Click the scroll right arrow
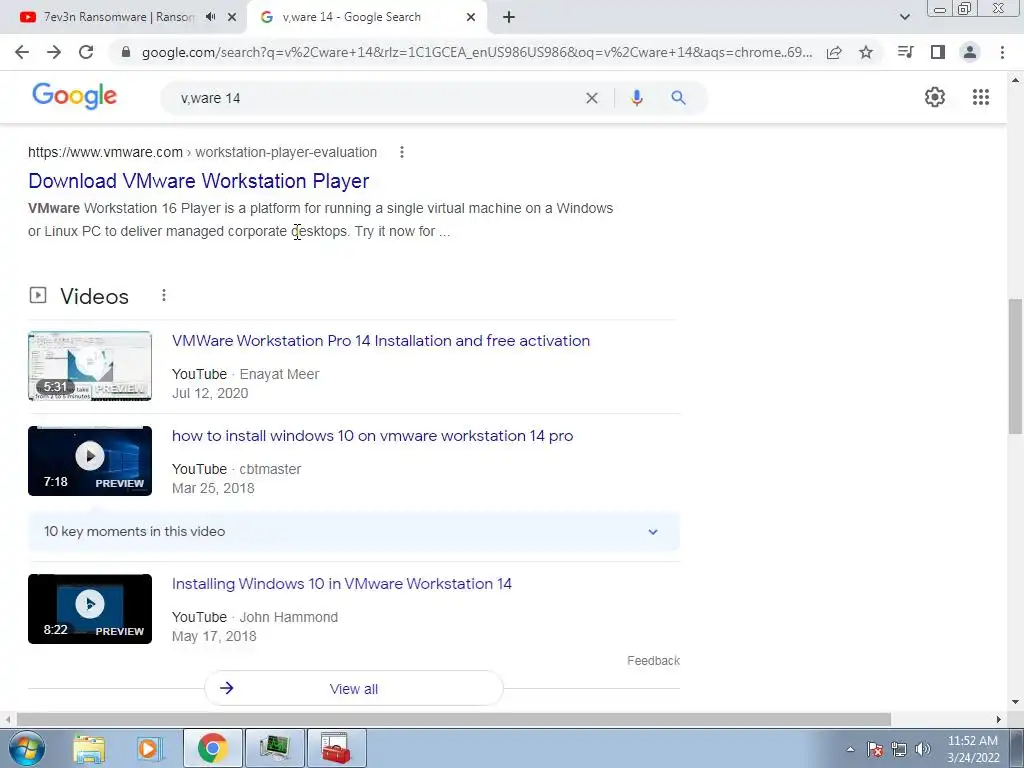1024x768 pixels. (999, 719)
